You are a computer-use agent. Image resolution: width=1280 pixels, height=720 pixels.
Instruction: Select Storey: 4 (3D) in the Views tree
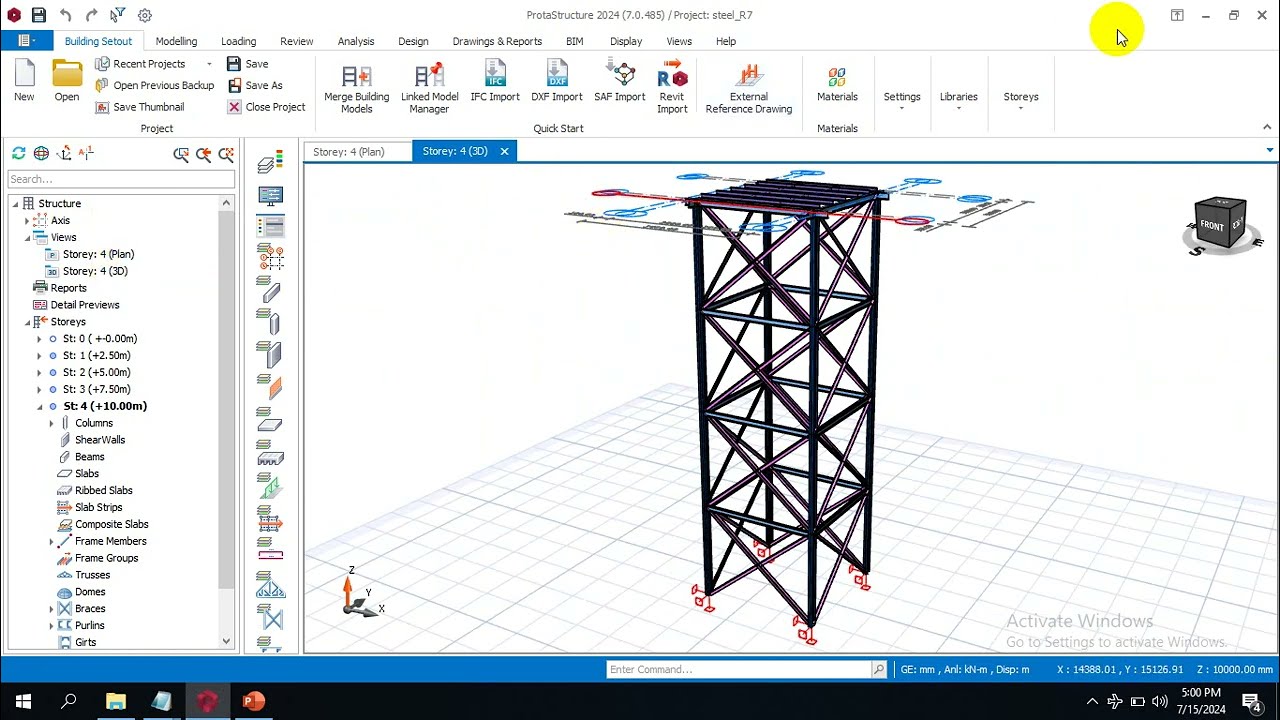pyautogui.click(x=95, y=271)
